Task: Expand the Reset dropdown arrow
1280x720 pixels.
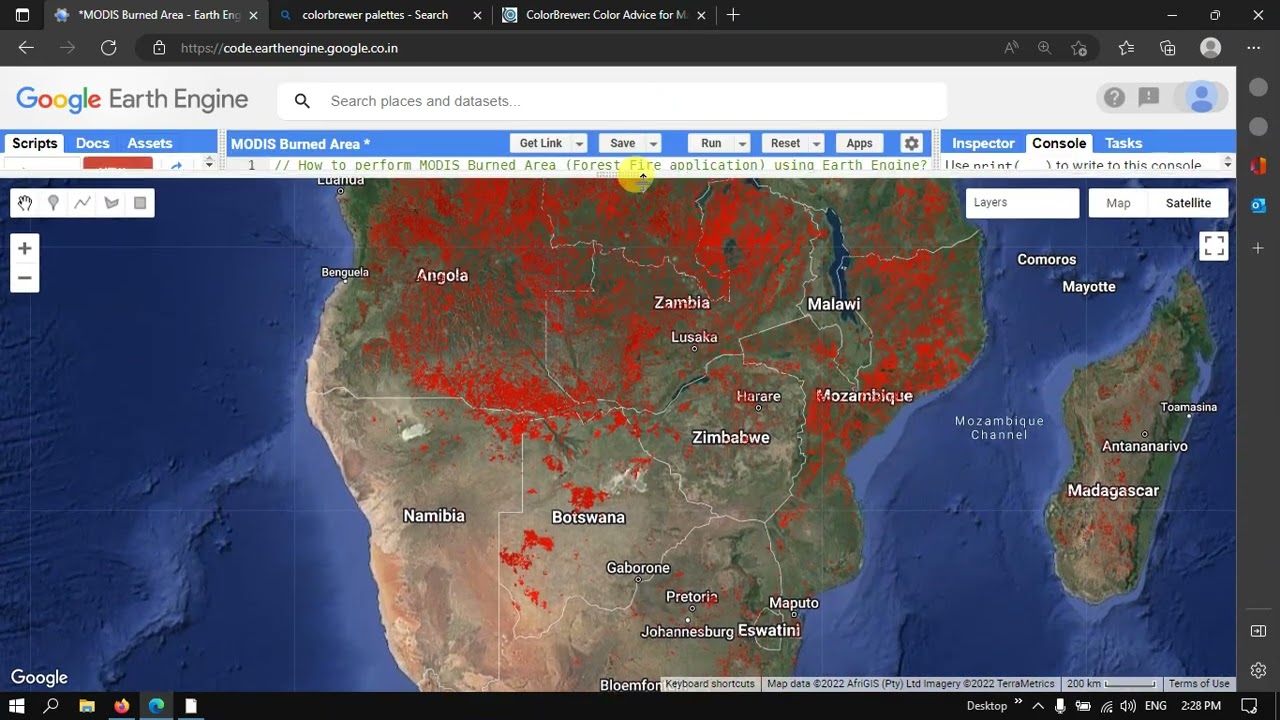Action: click(x=817, y=143)
